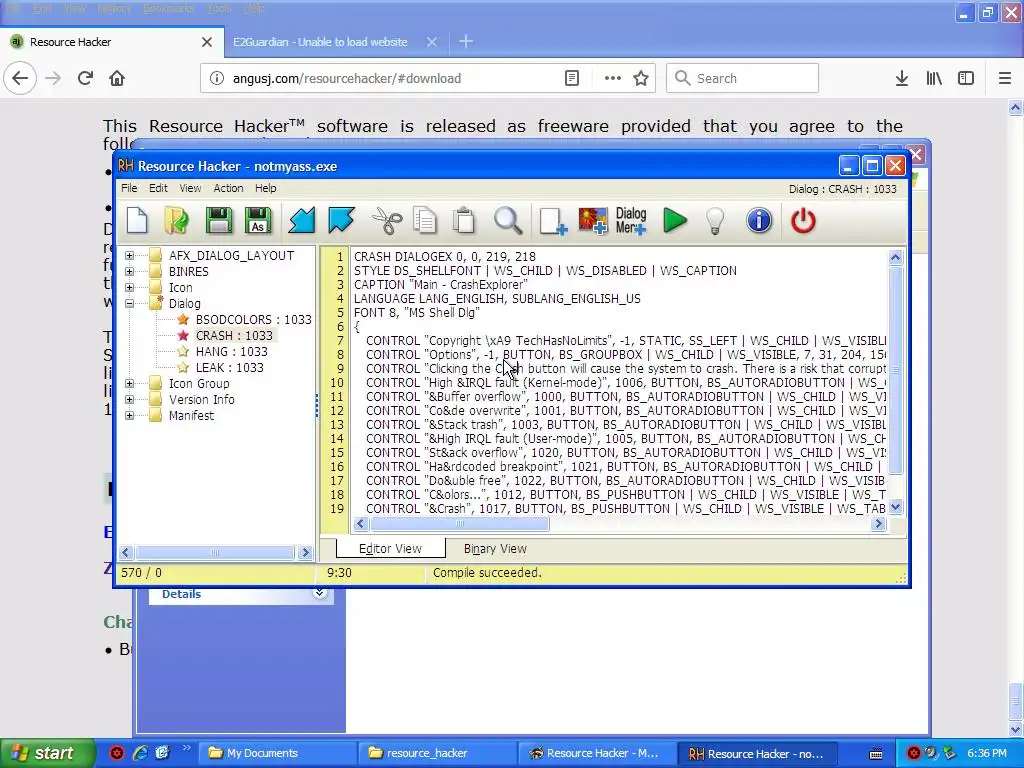
Task: Select BSODCOLORS : 1033 dialog resource
Action: click(253, 319)
